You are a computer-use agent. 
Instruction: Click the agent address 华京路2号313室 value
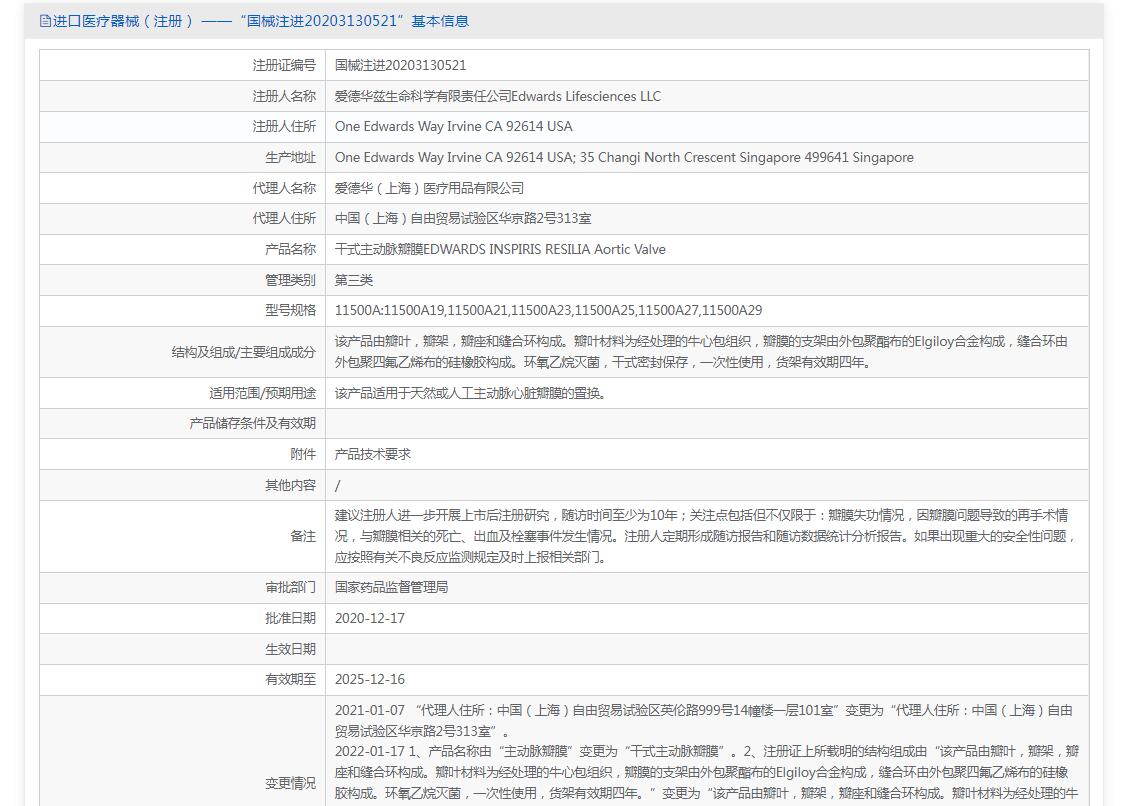[462, 218]
